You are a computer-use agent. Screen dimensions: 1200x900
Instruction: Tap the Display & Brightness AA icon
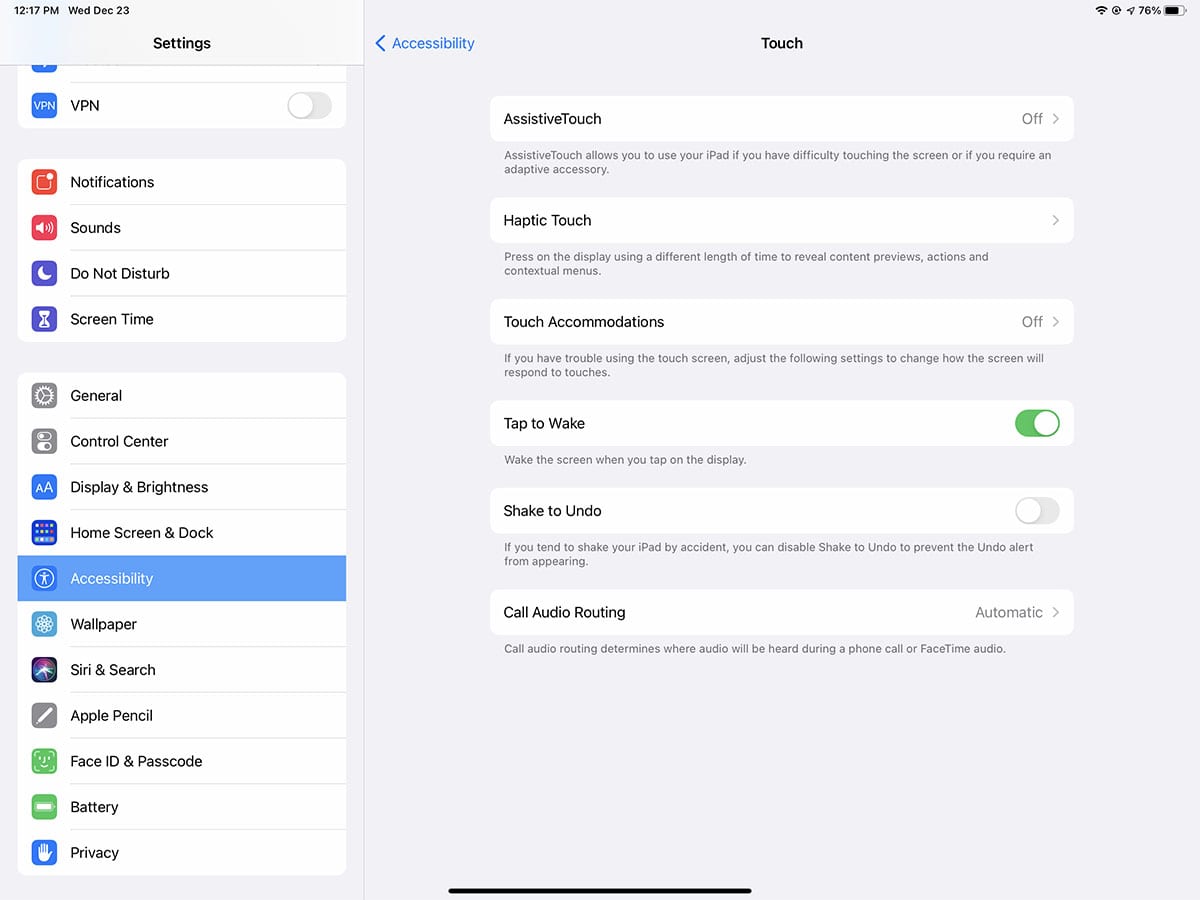[x=44, y=487]
